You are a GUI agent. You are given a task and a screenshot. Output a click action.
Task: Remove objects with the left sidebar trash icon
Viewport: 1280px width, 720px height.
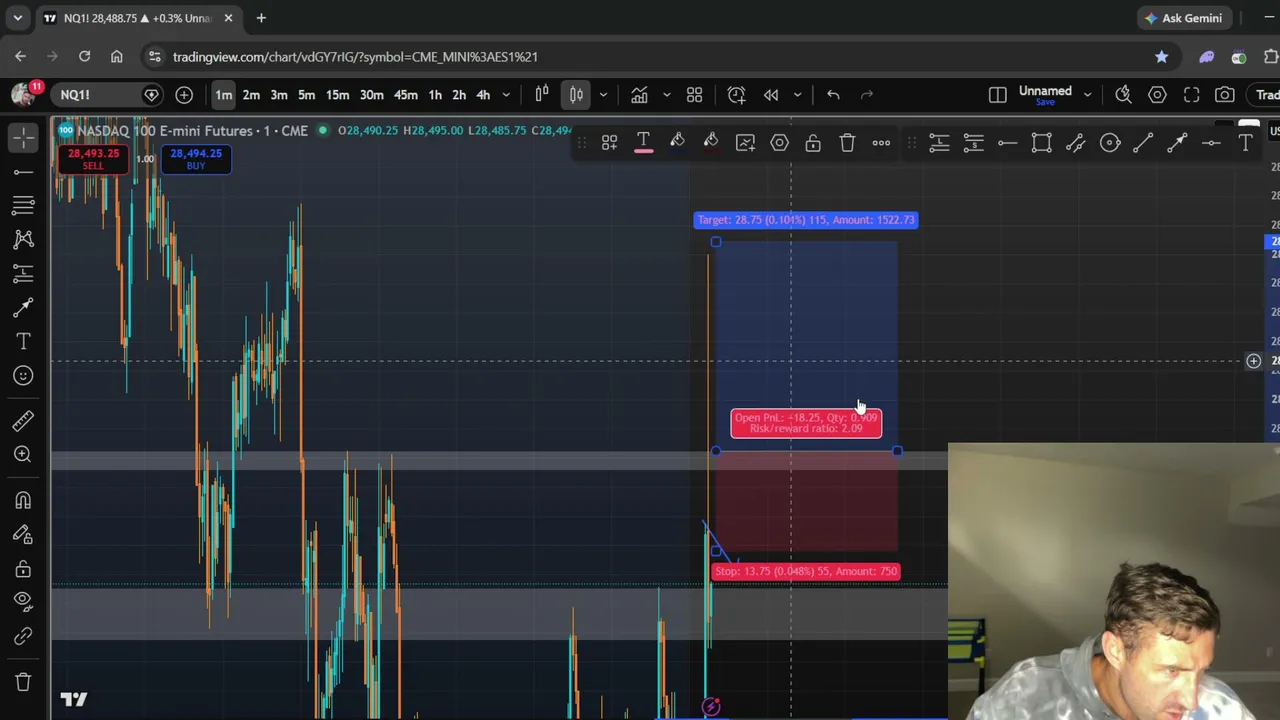[23, 682]
